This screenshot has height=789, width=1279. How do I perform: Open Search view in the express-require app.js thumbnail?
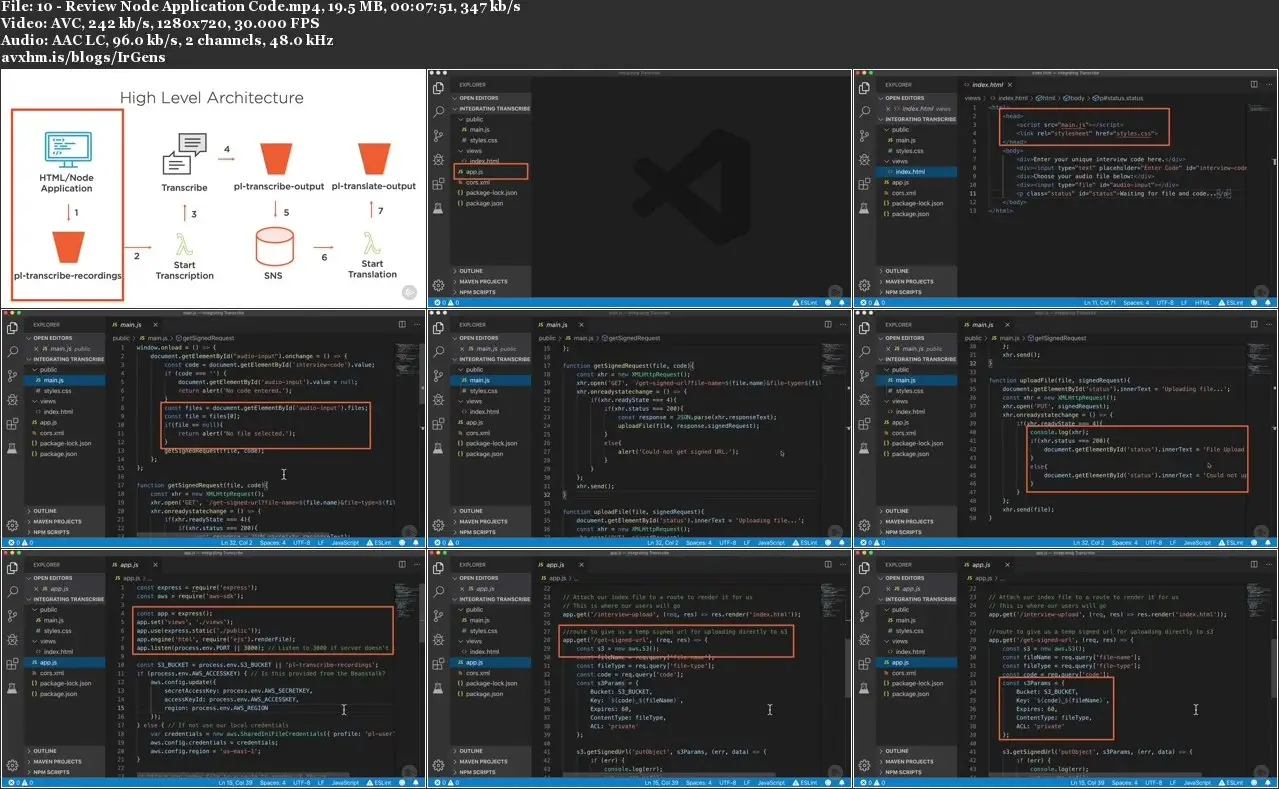(x=12, y=592)
